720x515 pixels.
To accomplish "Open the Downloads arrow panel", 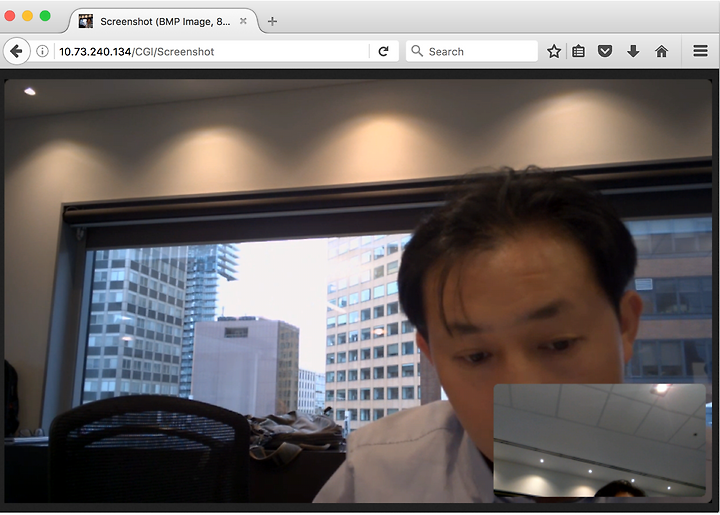I will coord(633,51).
